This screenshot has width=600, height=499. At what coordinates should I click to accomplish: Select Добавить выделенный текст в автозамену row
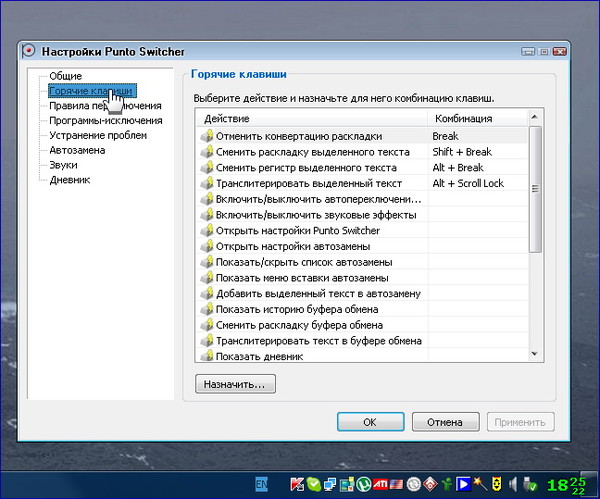pos(362,294)
